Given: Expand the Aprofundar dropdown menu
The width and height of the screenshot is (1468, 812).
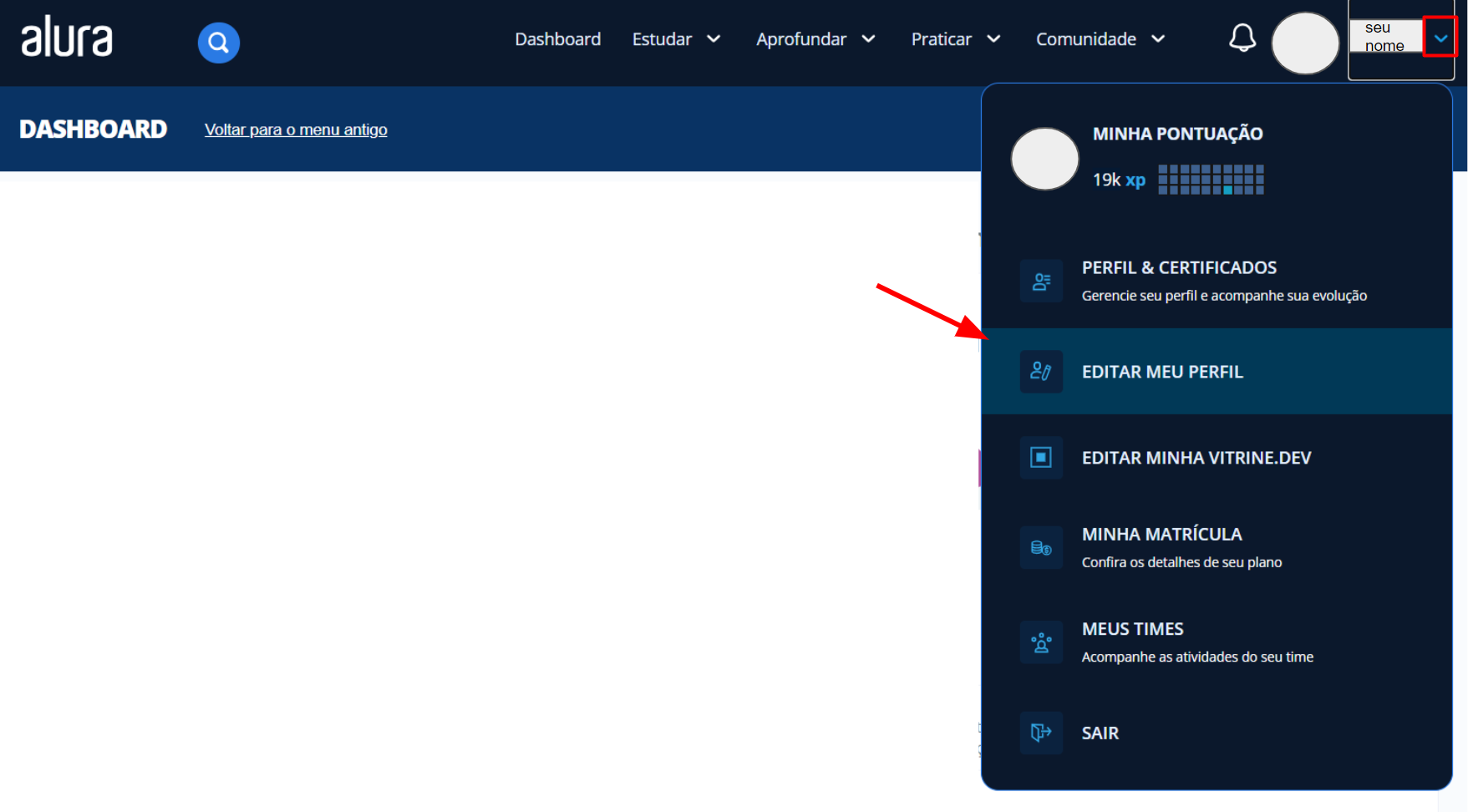Looking at the screenshot, I should tap(815, 39).
